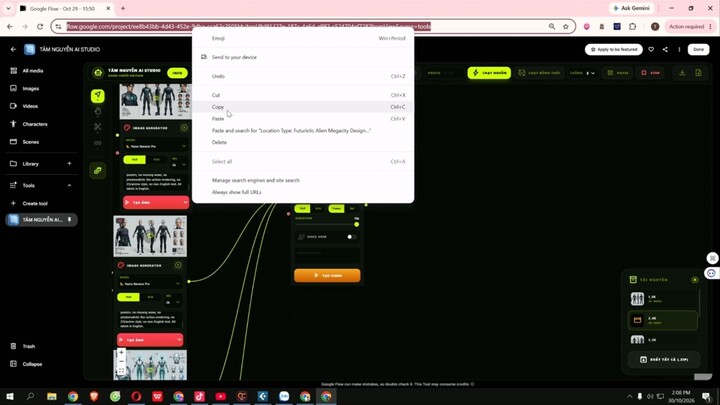The image size is (720, 405).
Task: Click the green chain-link button in canvas toolbar
Action: tap(98, 170)
